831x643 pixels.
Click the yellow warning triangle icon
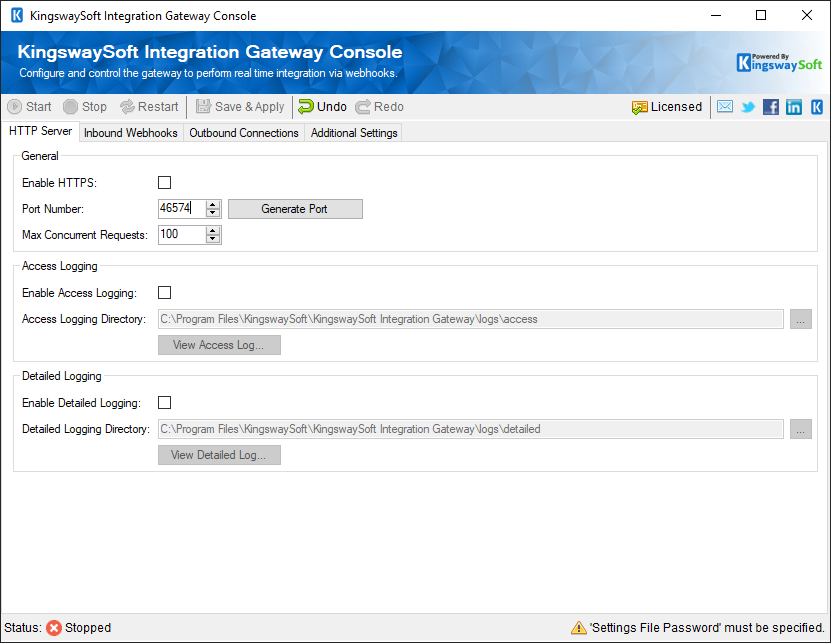[x=579, y=628]
